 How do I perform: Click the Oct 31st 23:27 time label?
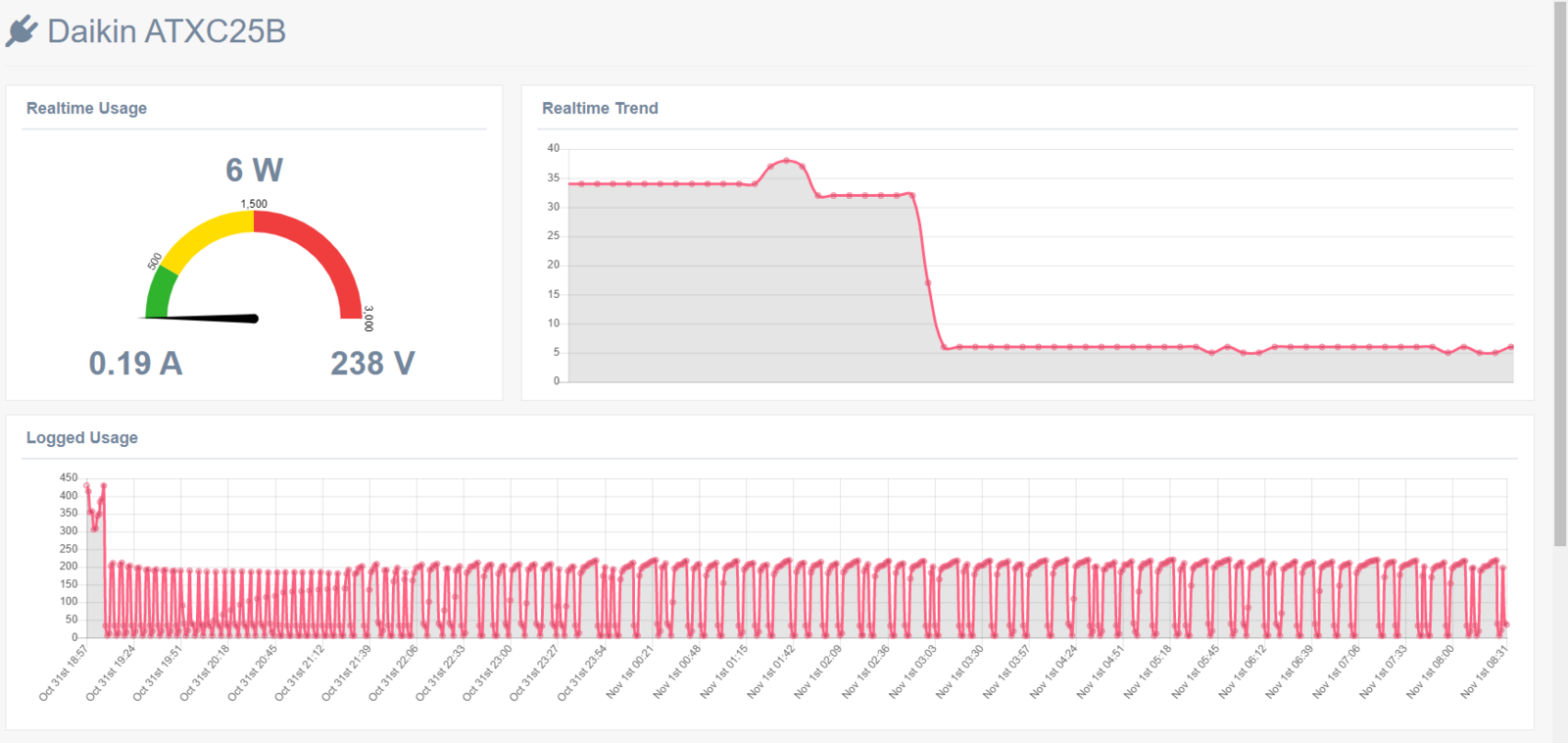[535, 672]
